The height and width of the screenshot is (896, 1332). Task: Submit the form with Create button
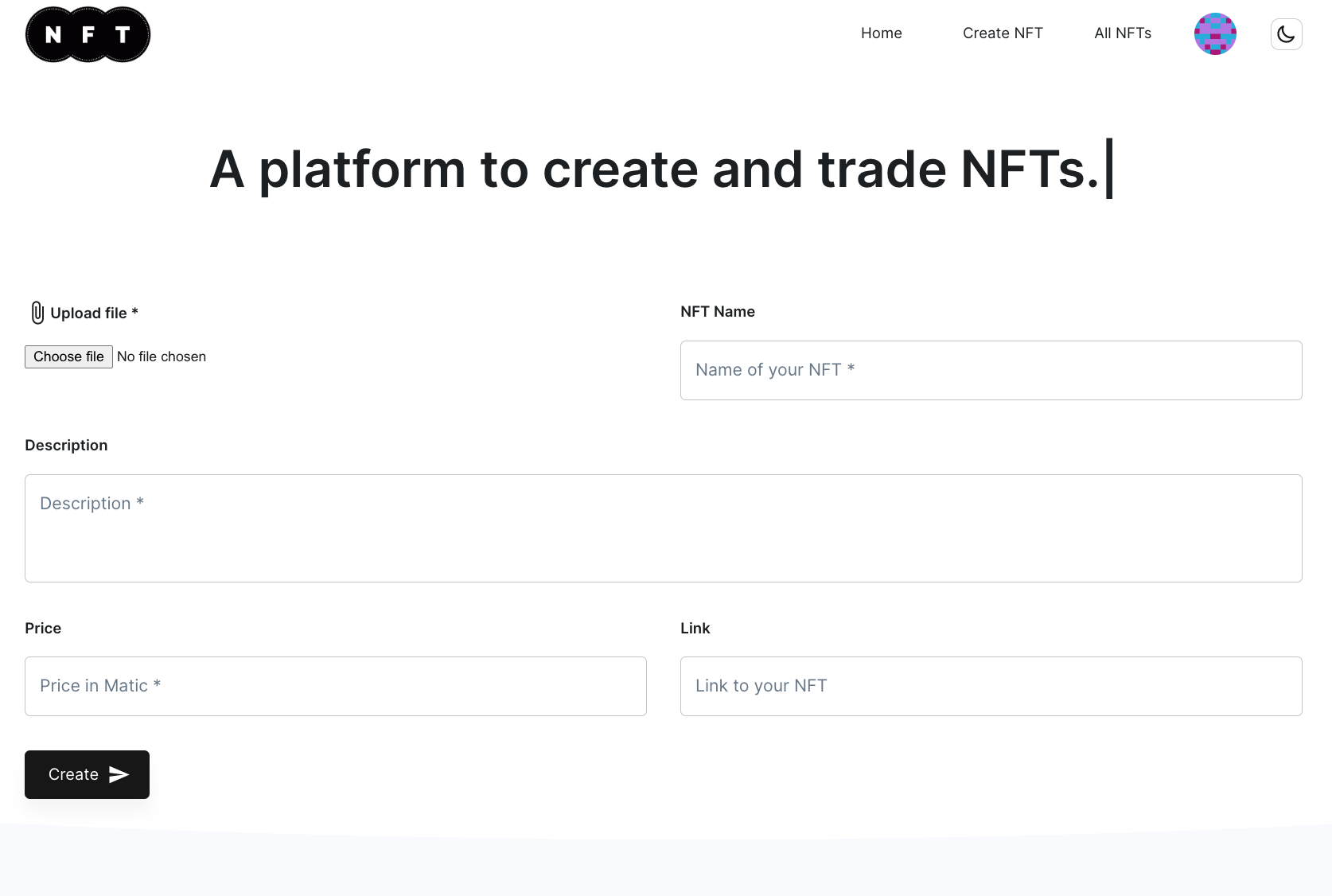tap(87, 774)
